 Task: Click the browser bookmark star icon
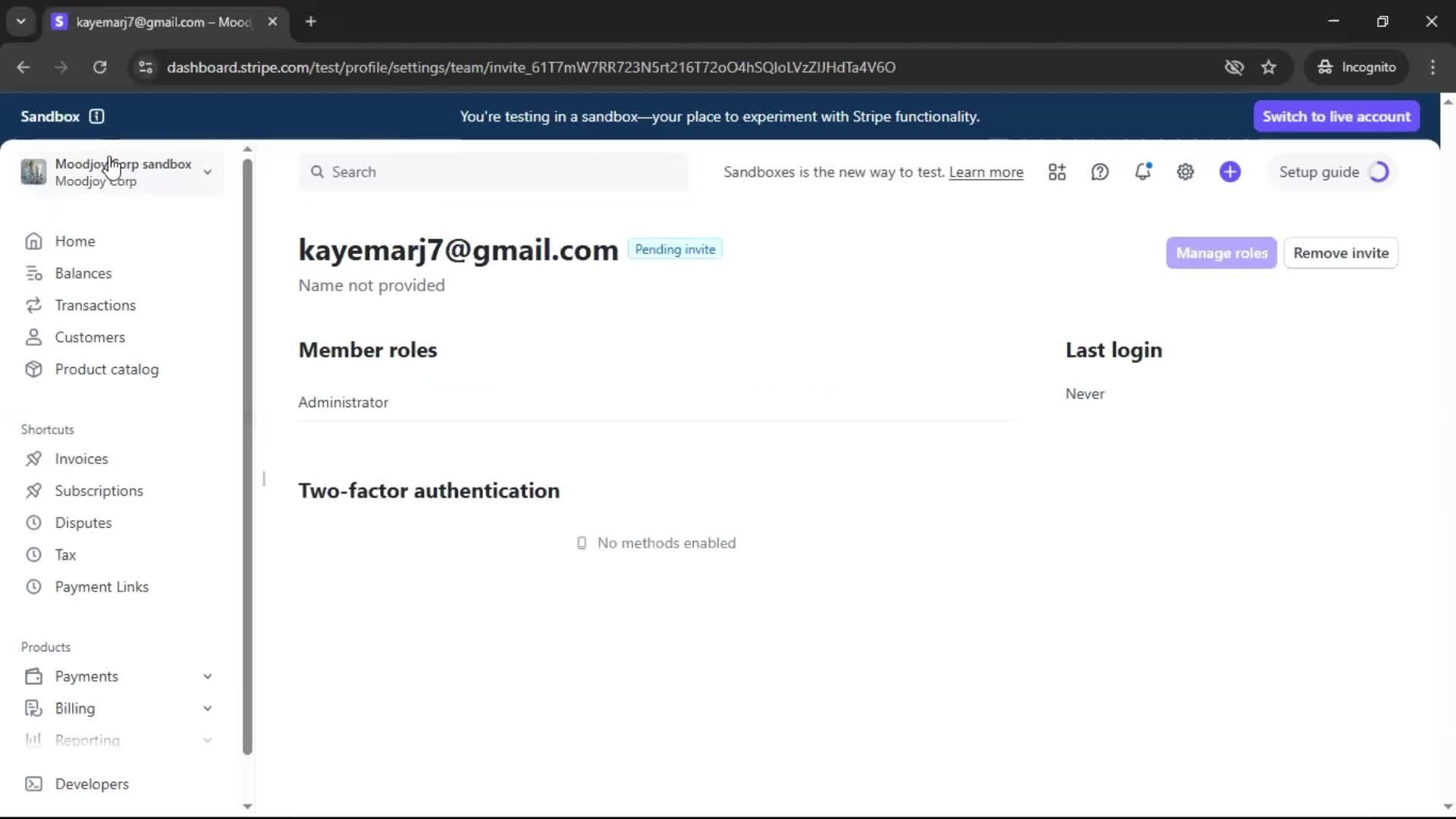pyautogui.click(x=1269, y=67)
